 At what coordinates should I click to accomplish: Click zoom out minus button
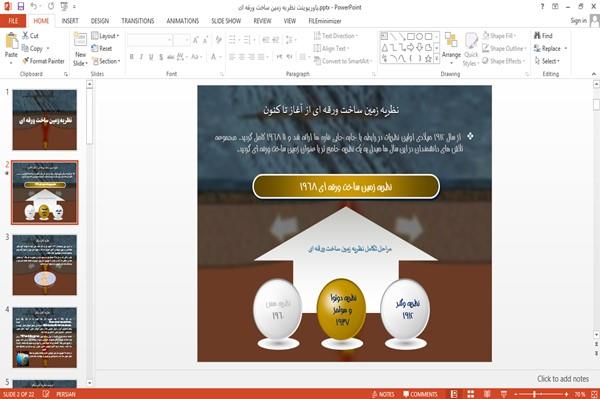point(516,394)
